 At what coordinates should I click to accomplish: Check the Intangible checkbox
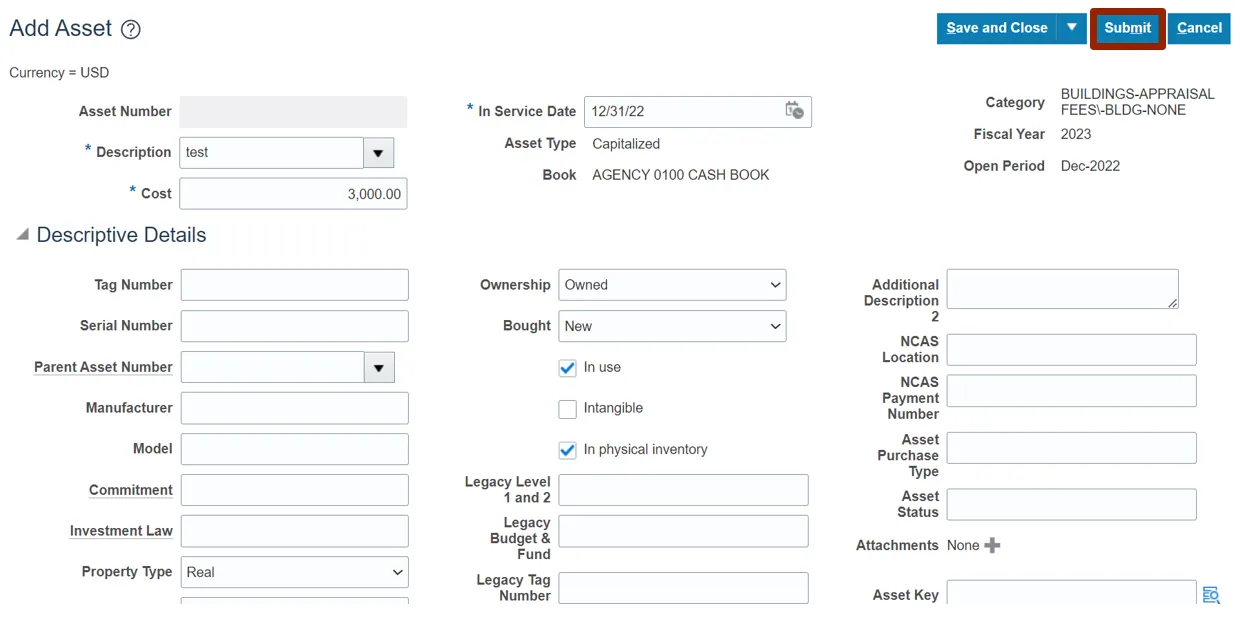(568, 409)
